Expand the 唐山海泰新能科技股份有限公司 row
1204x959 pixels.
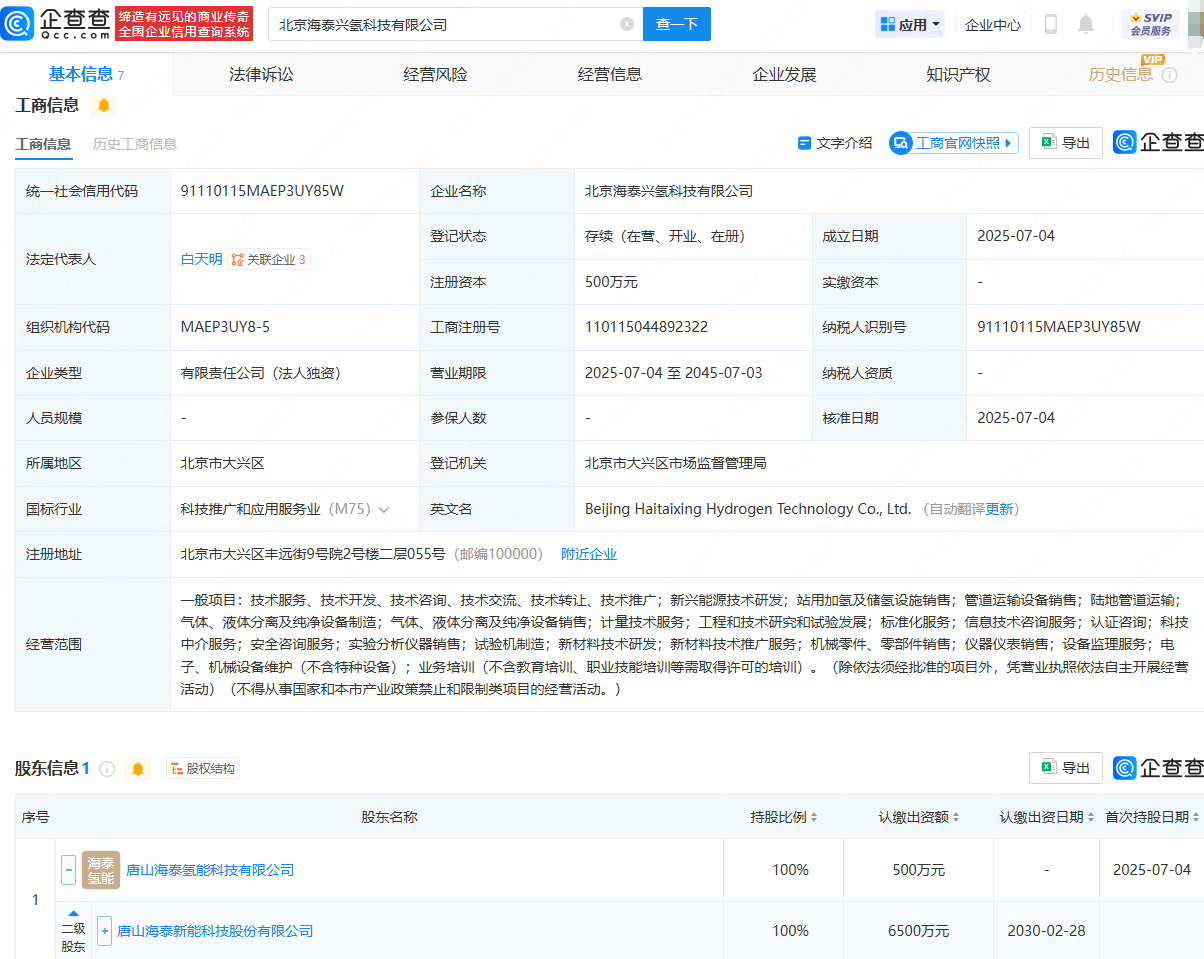(105, 931)
